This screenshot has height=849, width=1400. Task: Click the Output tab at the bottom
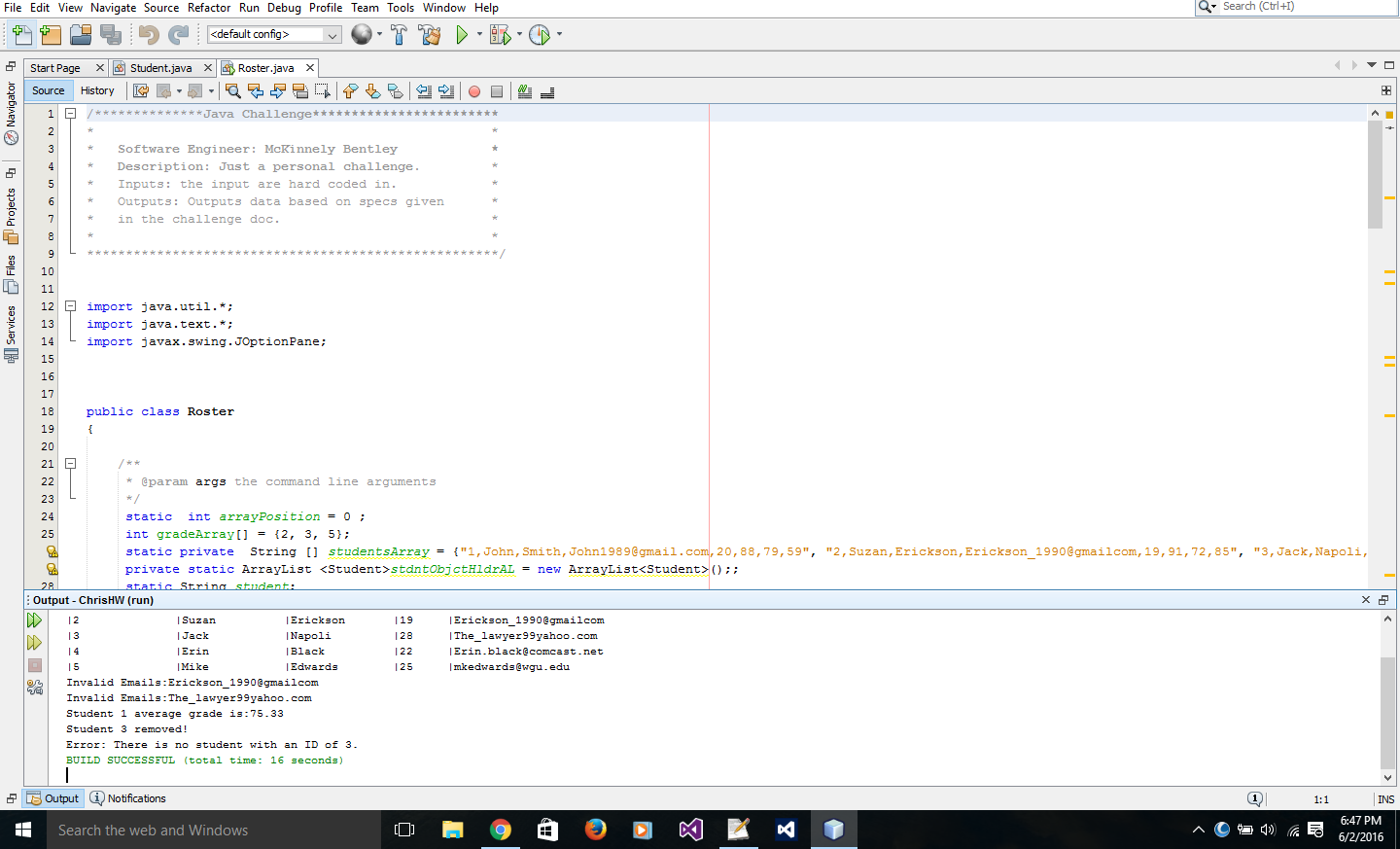(x=54, y=798)
